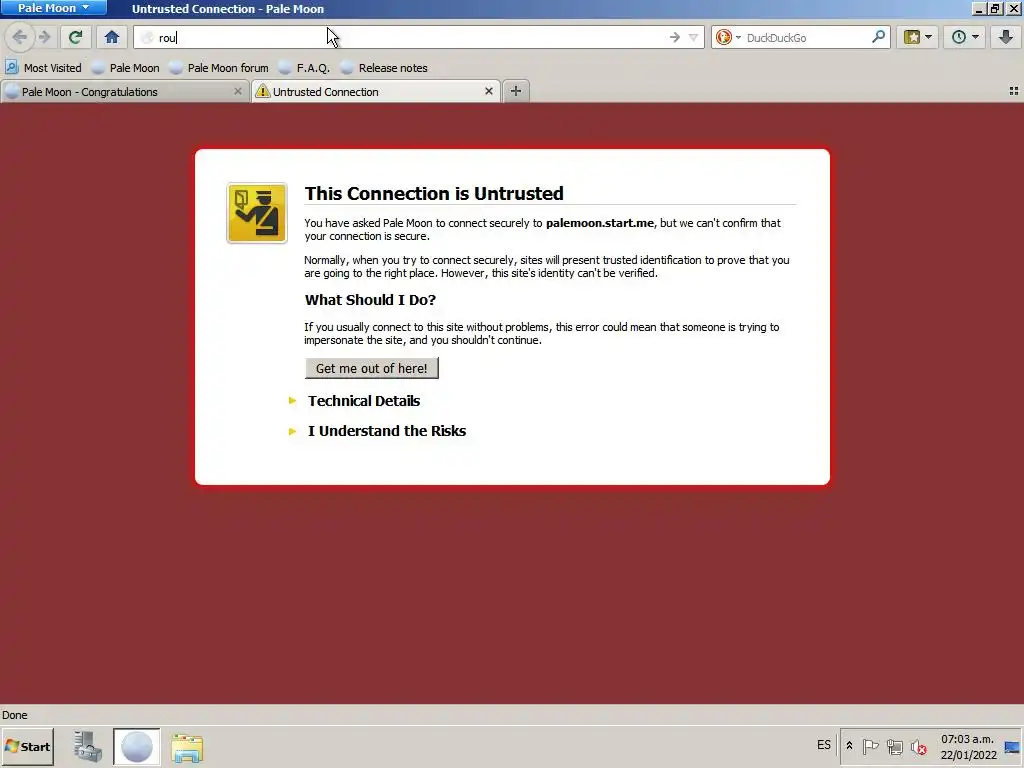Click the Action Center flag tray icon

(x=870, y=746)
